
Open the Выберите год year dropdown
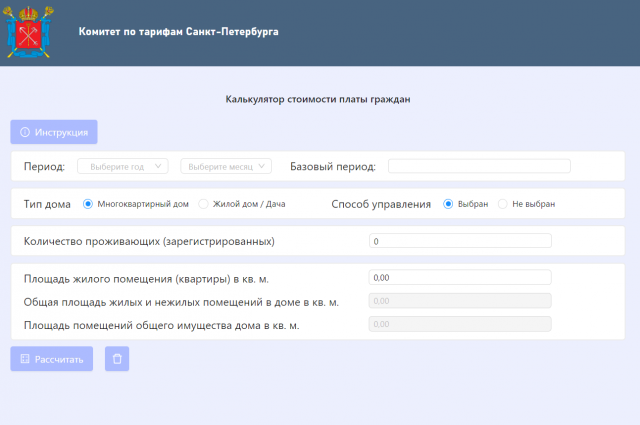(x=123, y=166)
